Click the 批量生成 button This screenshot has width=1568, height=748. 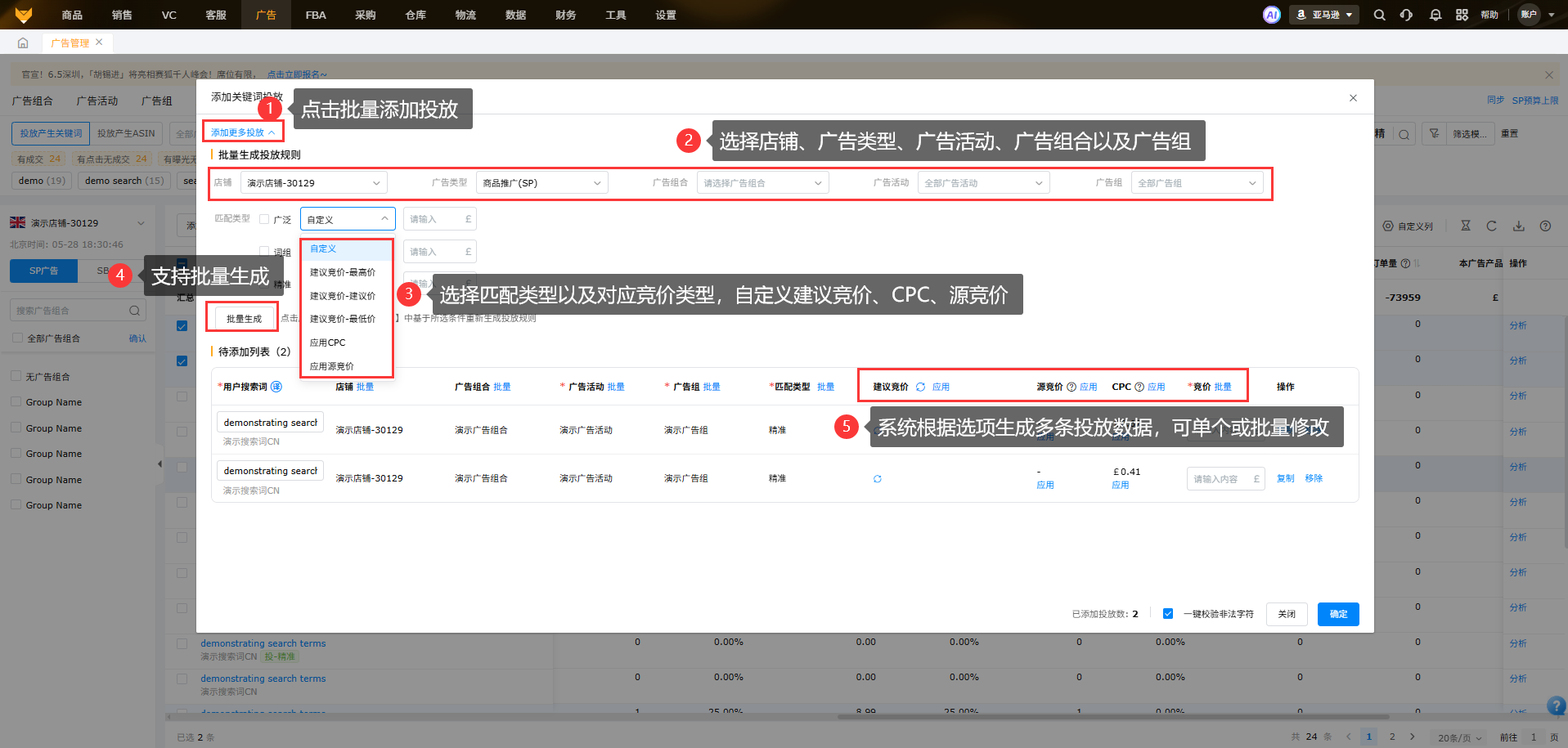click(x=243, y=319)
